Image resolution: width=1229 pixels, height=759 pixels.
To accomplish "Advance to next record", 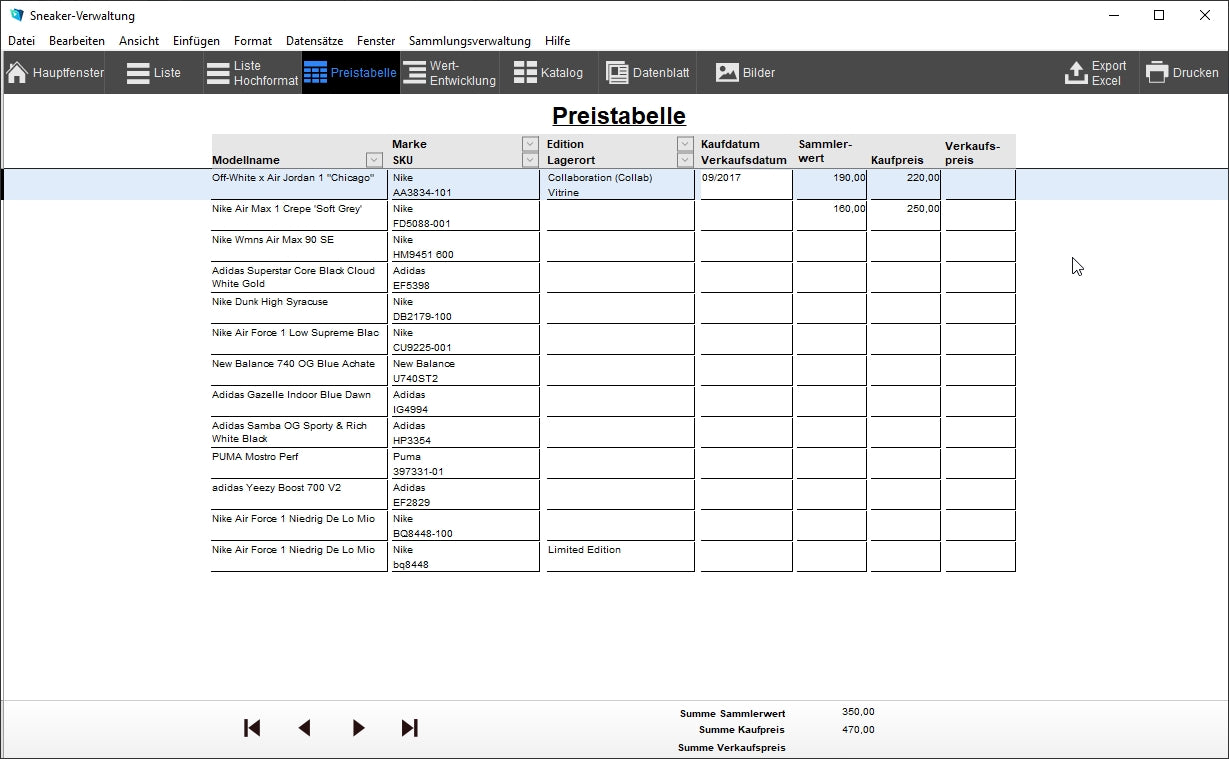I will pos(358,728).
